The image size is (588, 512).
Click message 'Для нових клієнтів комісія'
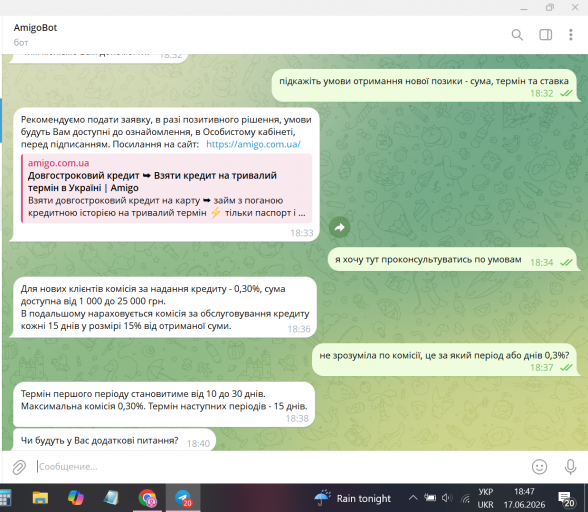click(165, 307)
